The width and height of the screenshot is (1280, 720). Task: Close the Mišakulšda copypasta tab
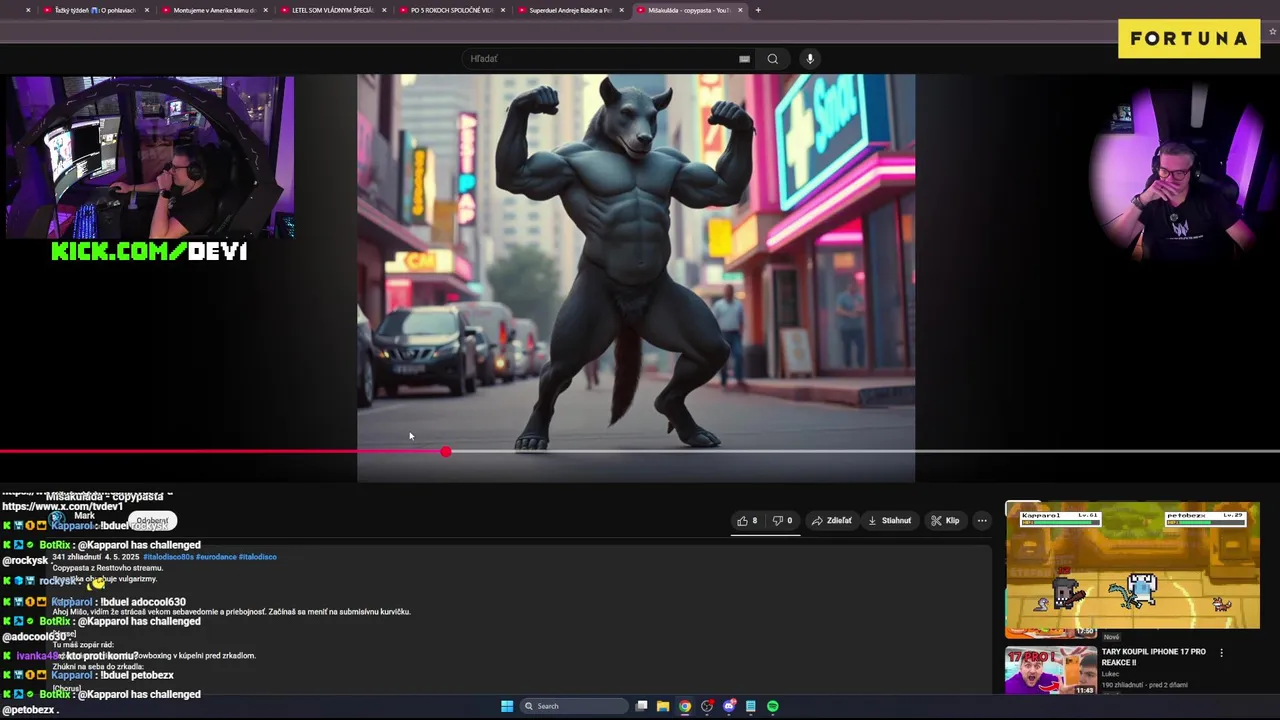tap(740, 10)
